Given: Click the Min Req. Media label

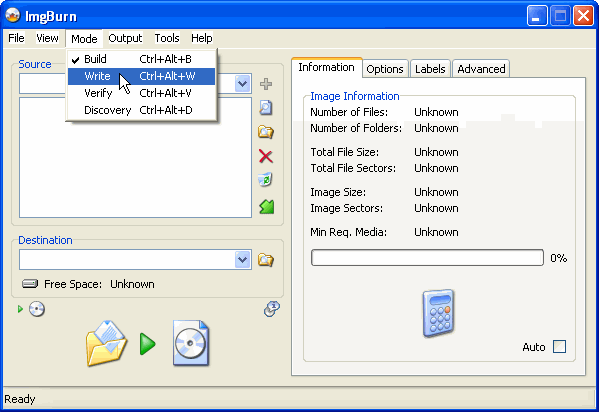Looking at the screenshot, I should (x=348, y=232).
